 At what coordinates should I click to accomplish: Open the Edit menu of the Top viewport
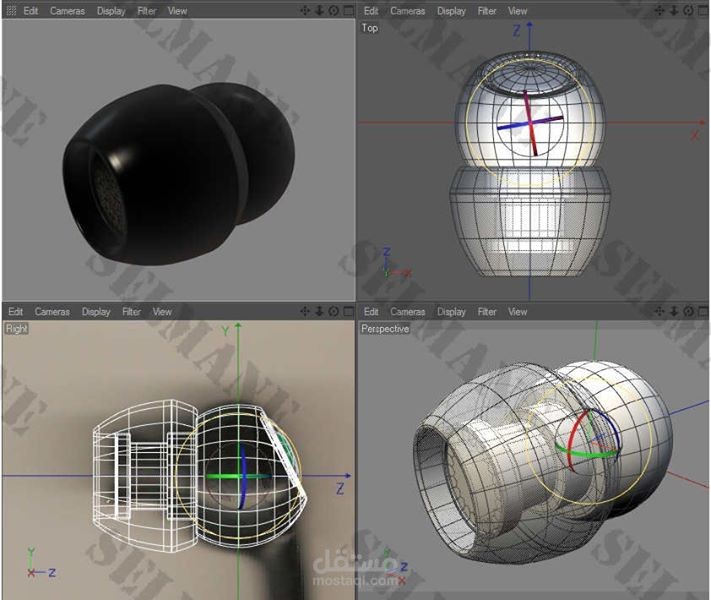371,11
